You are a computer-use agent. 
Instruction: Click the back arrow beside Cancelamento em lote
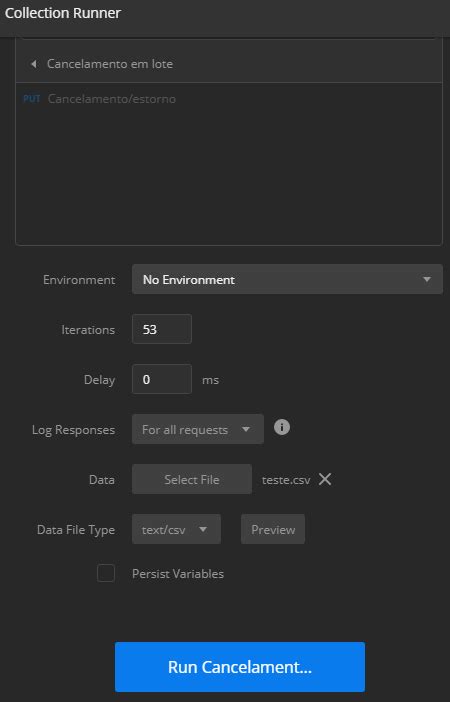coord(34,64)
